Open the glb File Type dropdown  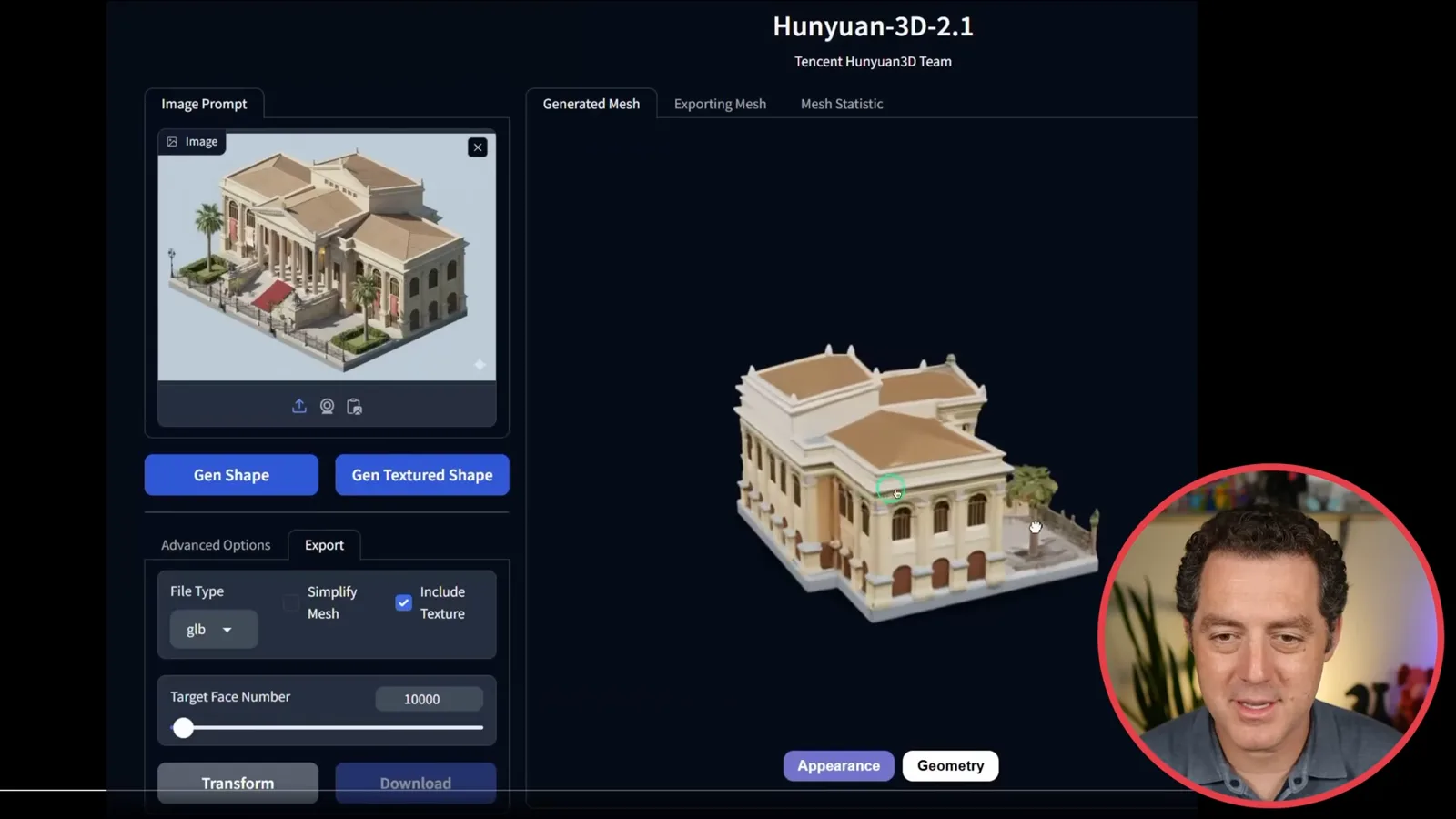click(x=214, y=630)
